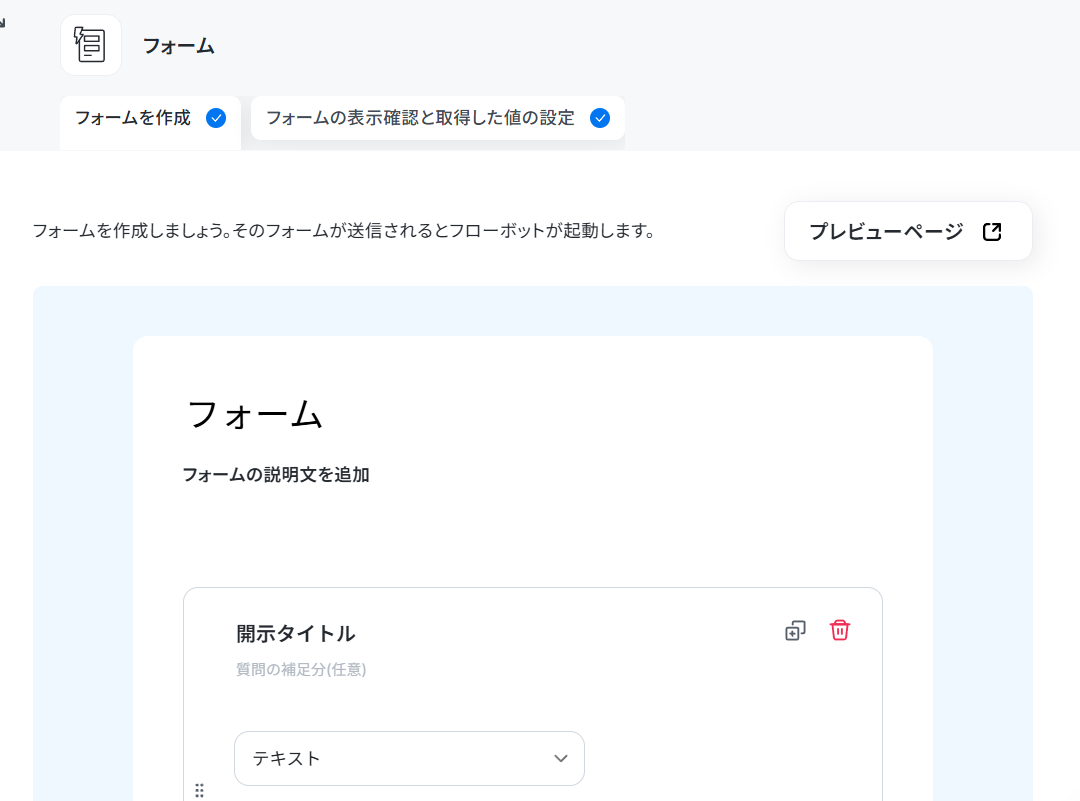Click the 質問の補足分(任意) placeholder field

[301, 669]
